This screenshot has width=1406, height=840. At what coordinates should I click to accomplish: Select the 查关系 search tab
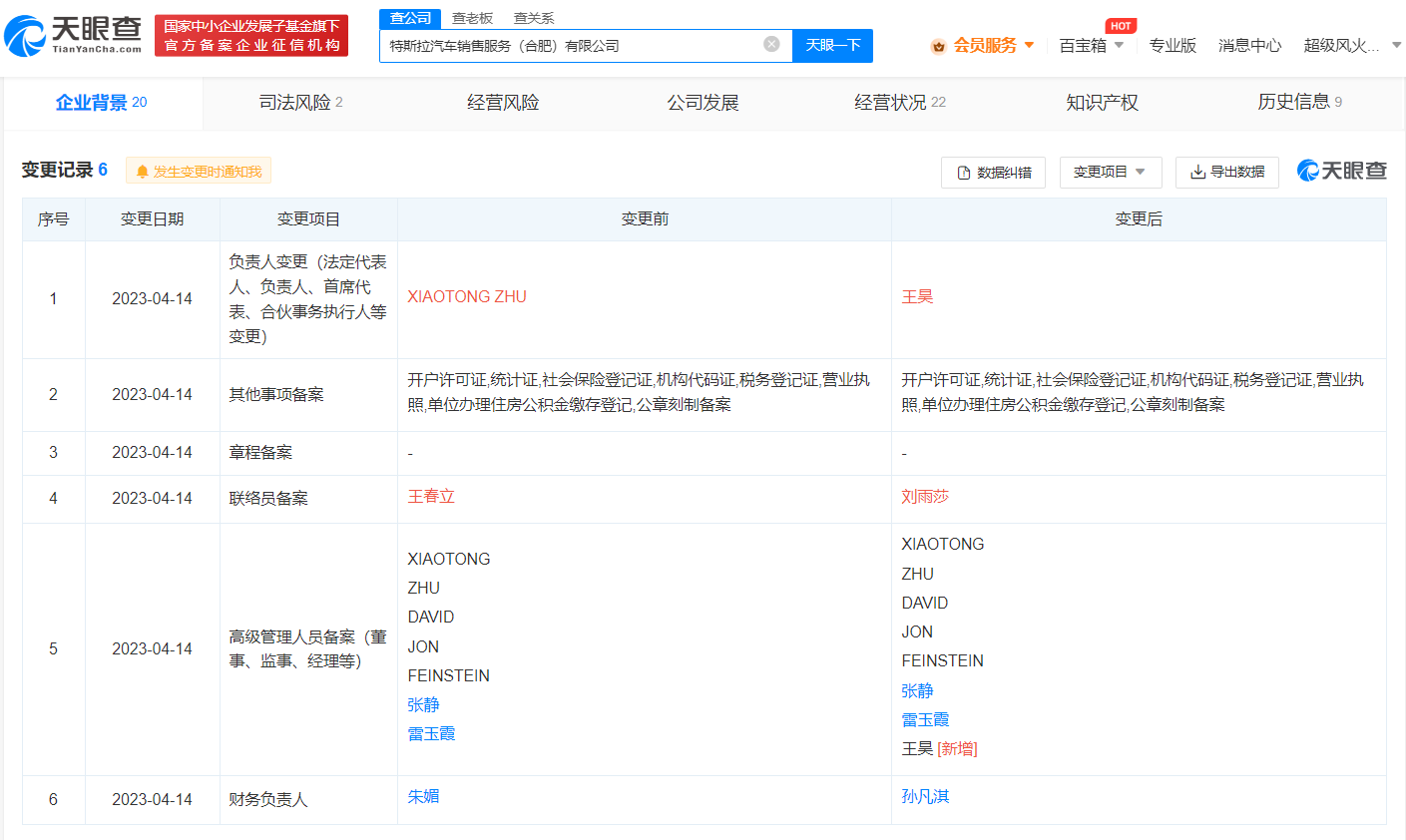click(x=534, y=18)
